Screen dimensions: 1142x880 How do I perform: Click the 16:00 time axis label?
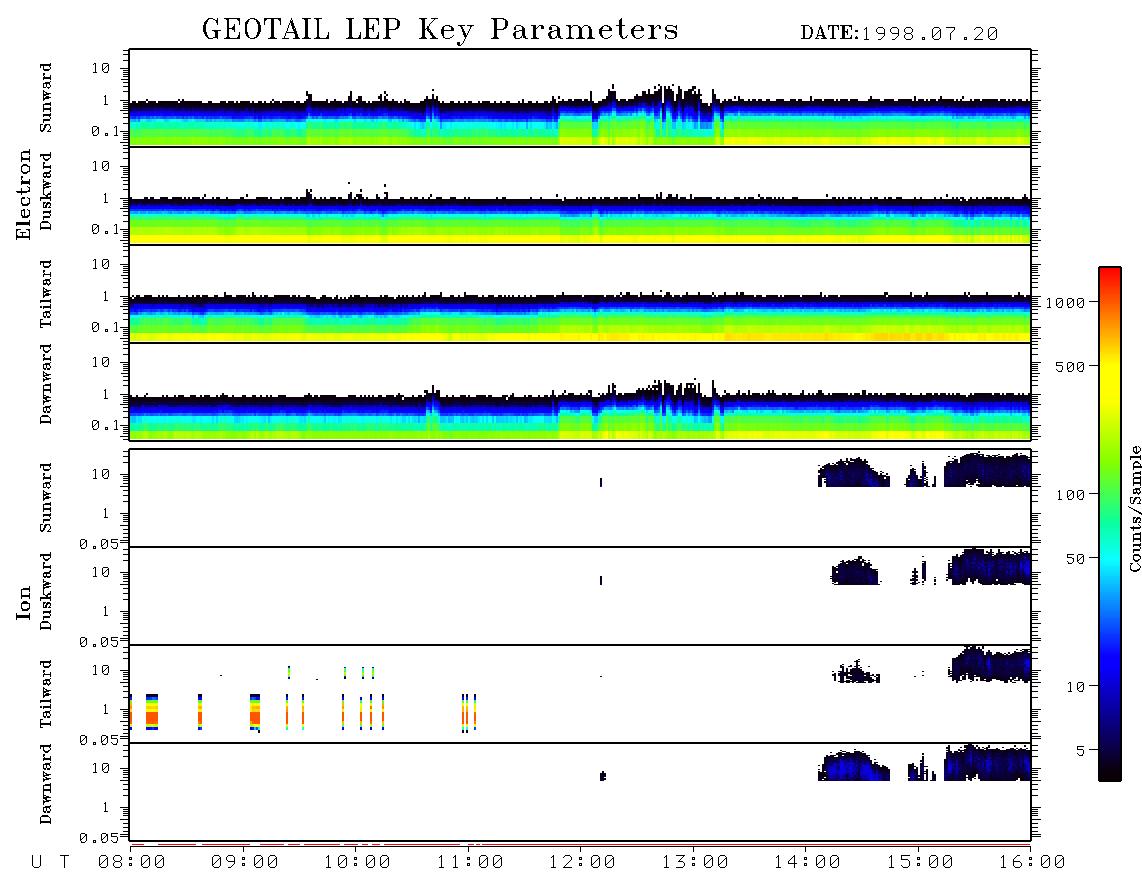pos(1032,863)
